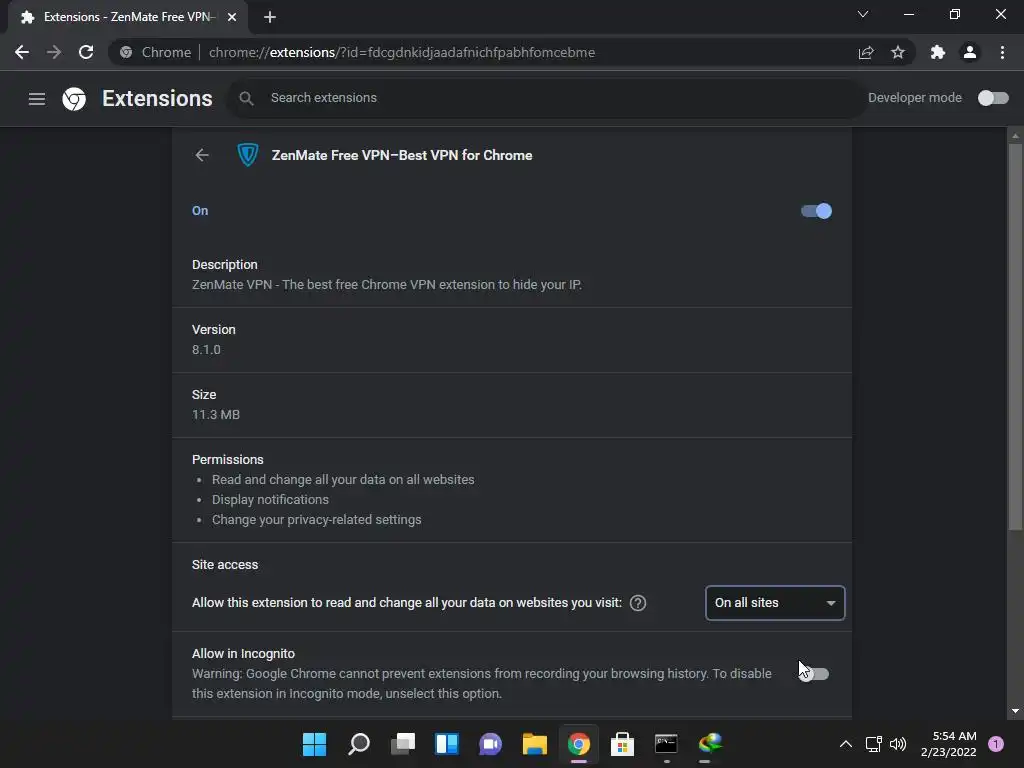Return to the extensions list with back arrow
This screenshot has height=768, width=1024.
click(x=202, y=155)
